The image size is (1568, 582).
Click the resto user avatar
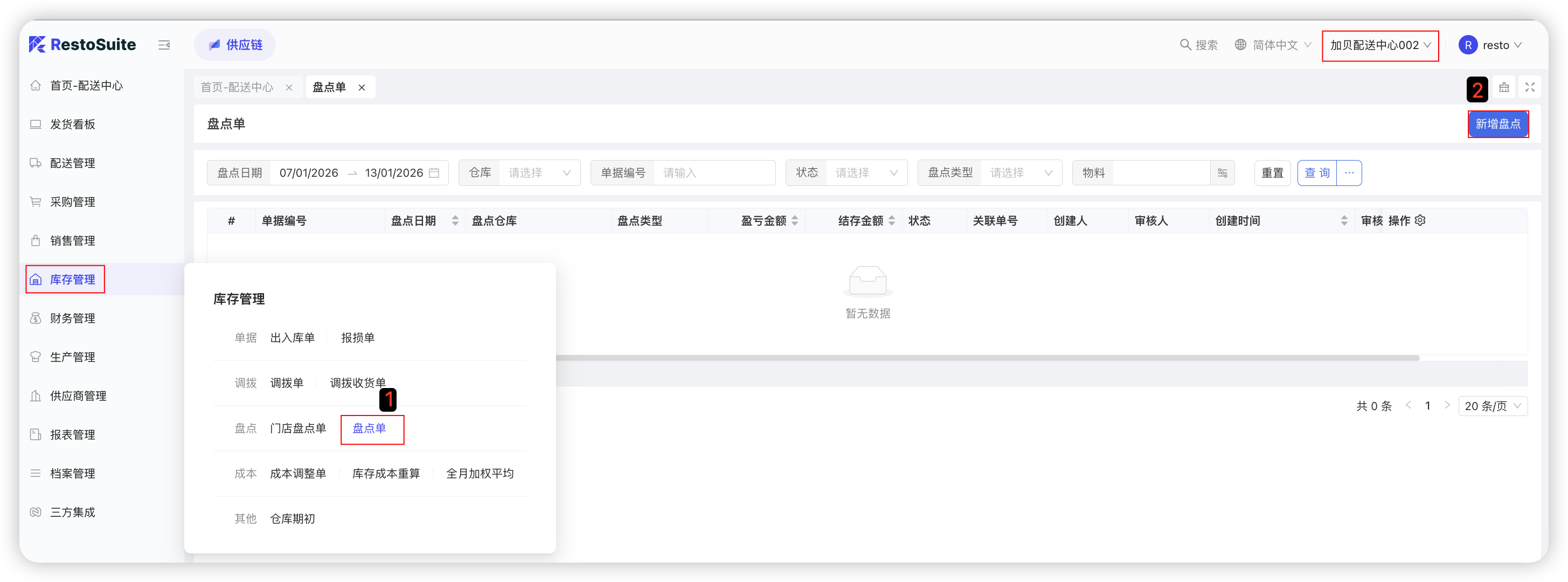tap(1468, 45)
